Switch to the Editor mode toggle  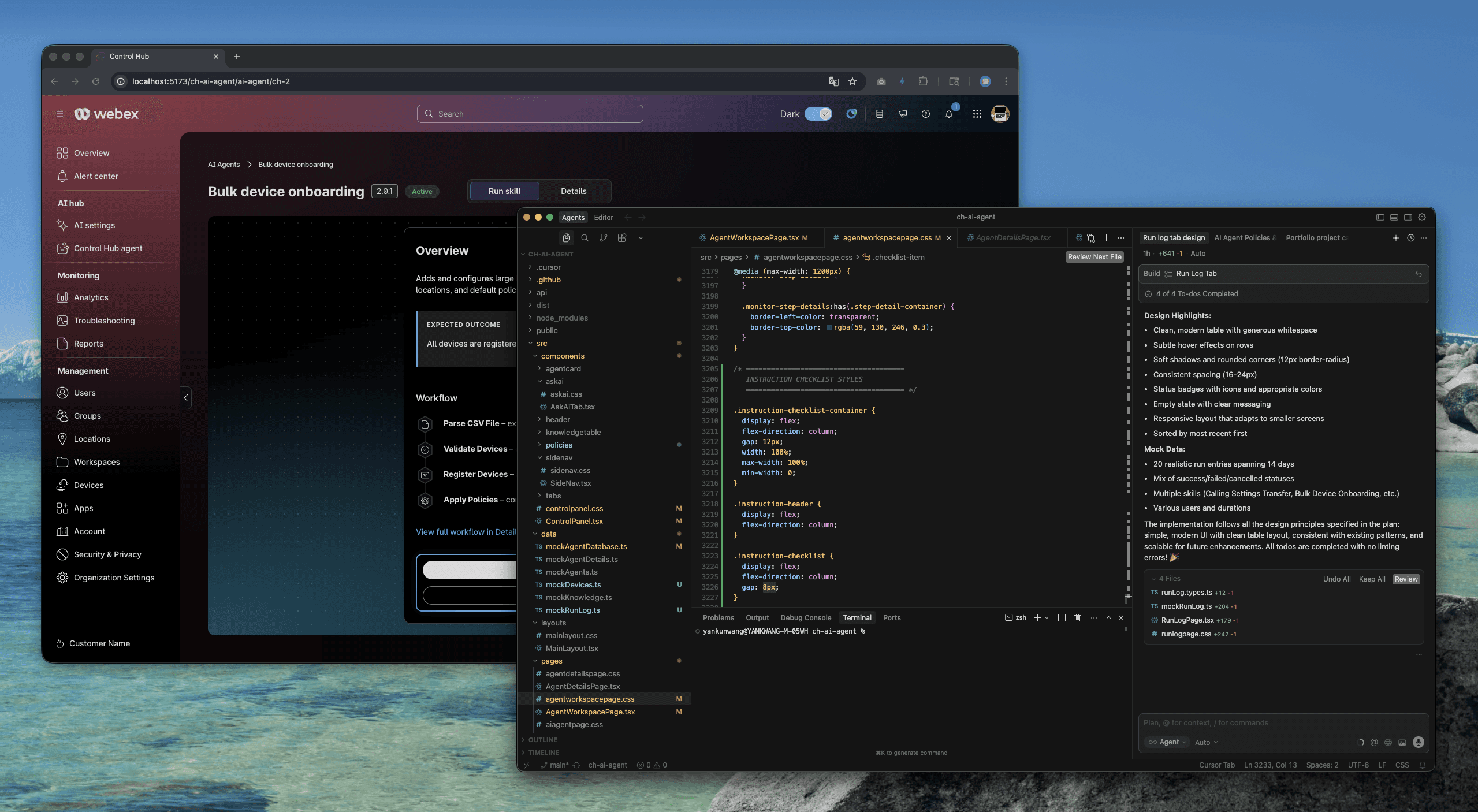pyautogui.click(x=603, y=218)
